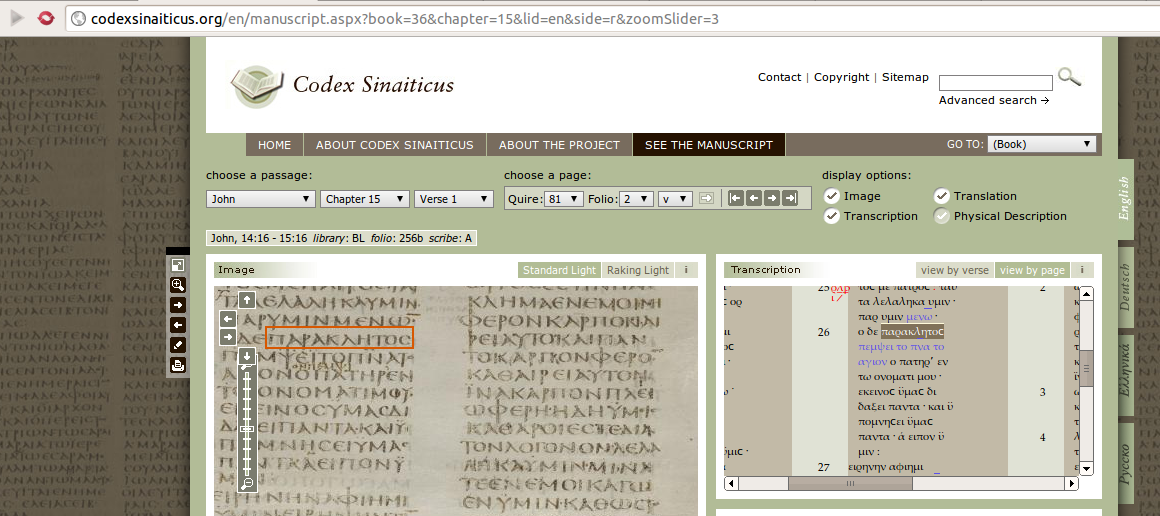Click the search magnifying glass icon

coord(1069,77)
